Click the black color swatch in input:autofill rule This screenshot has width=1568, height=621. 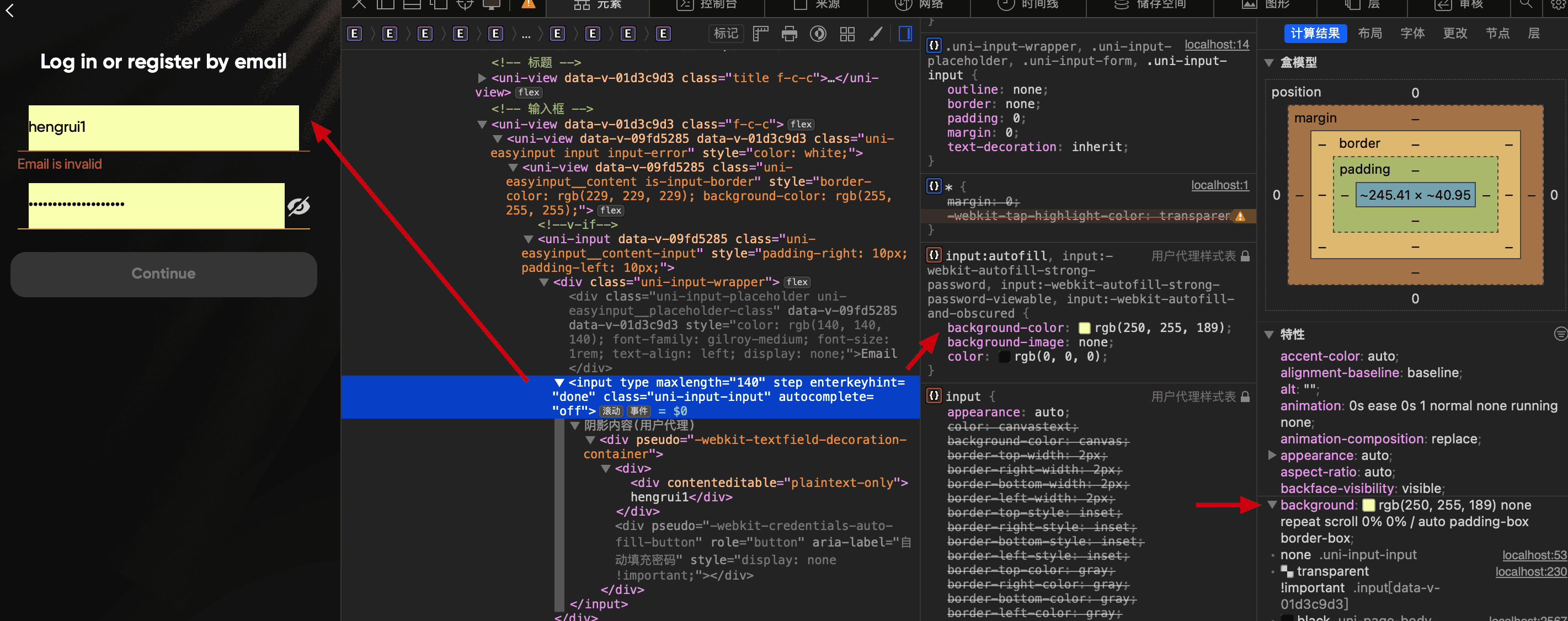pos(1004,357)
